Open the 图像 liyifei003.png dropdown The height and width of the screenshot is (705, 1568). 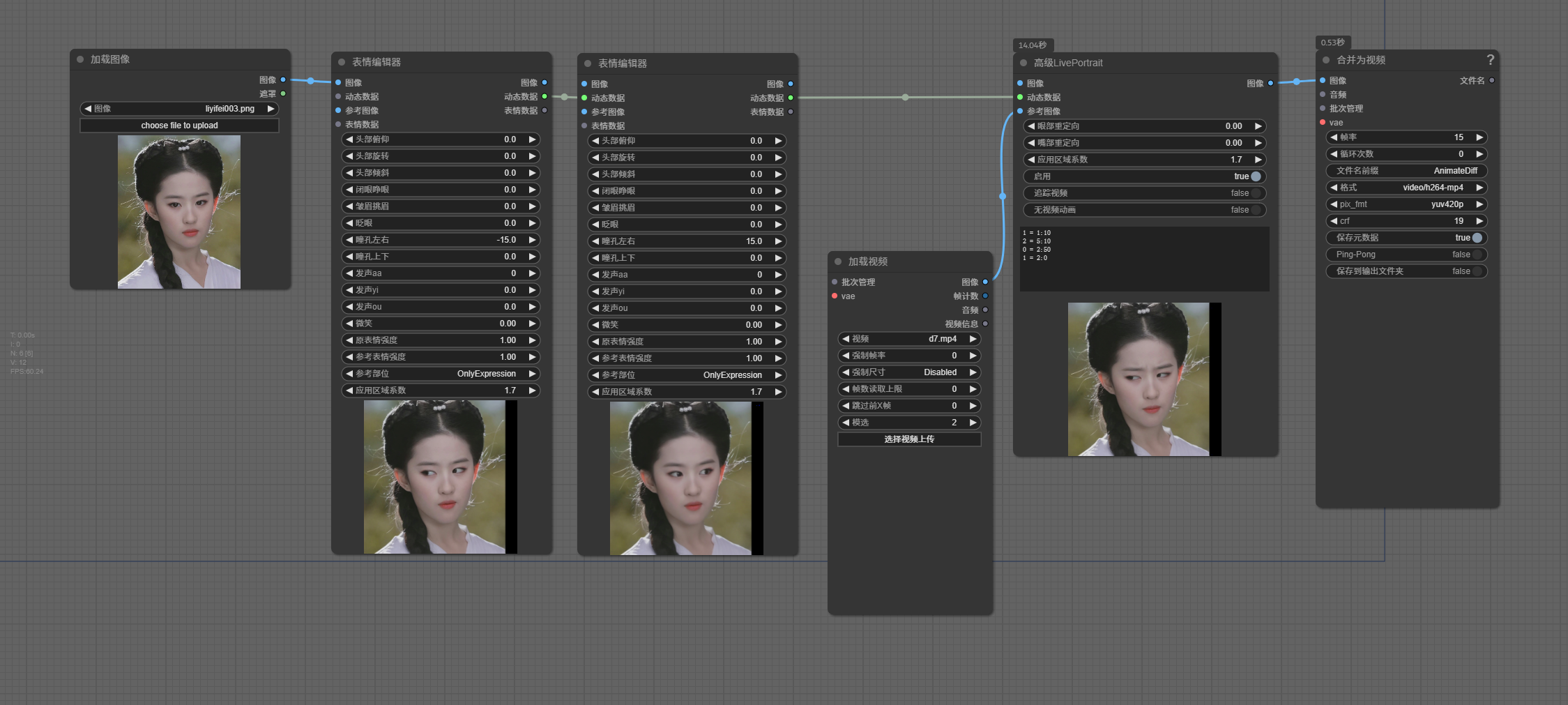tap(179, 109)
